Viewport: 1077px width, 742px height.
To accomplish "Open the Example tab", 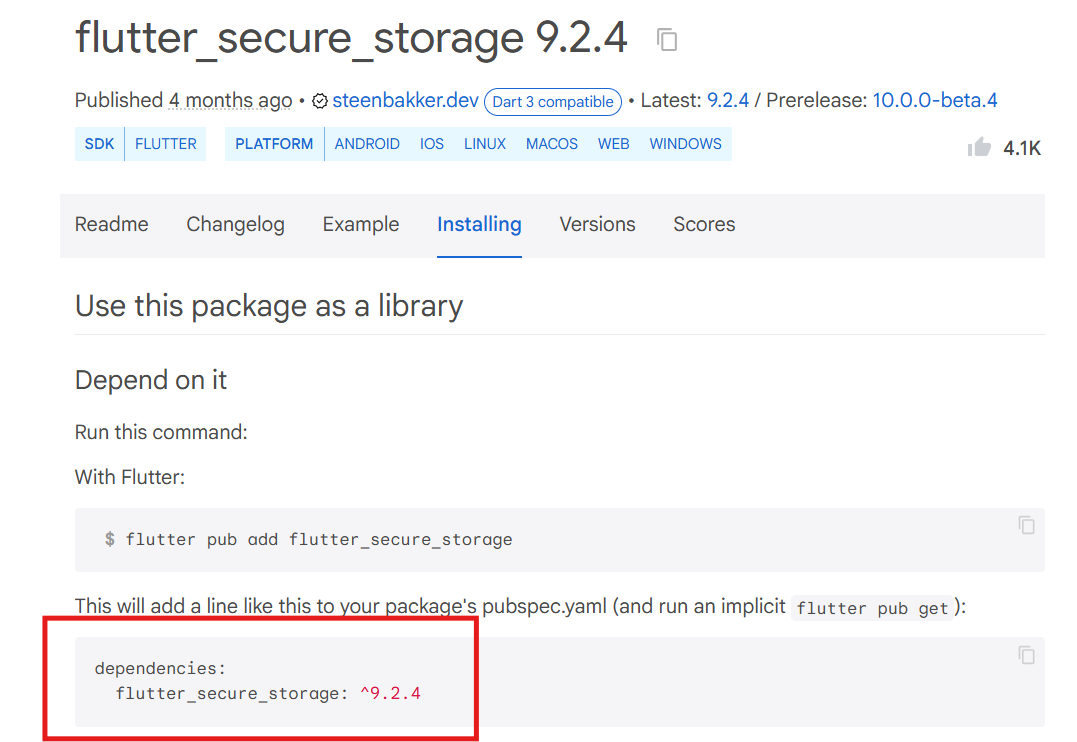I will (361, 225).
